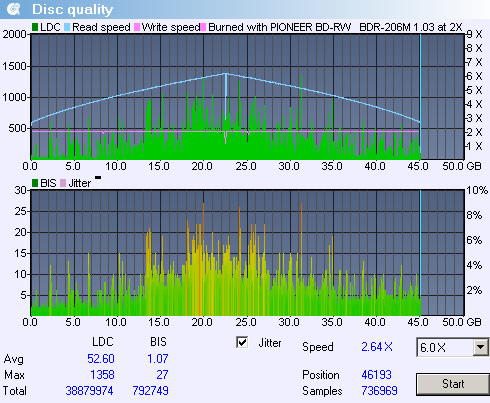
Task: Click the Position value 46193
Action: point(376,375)
